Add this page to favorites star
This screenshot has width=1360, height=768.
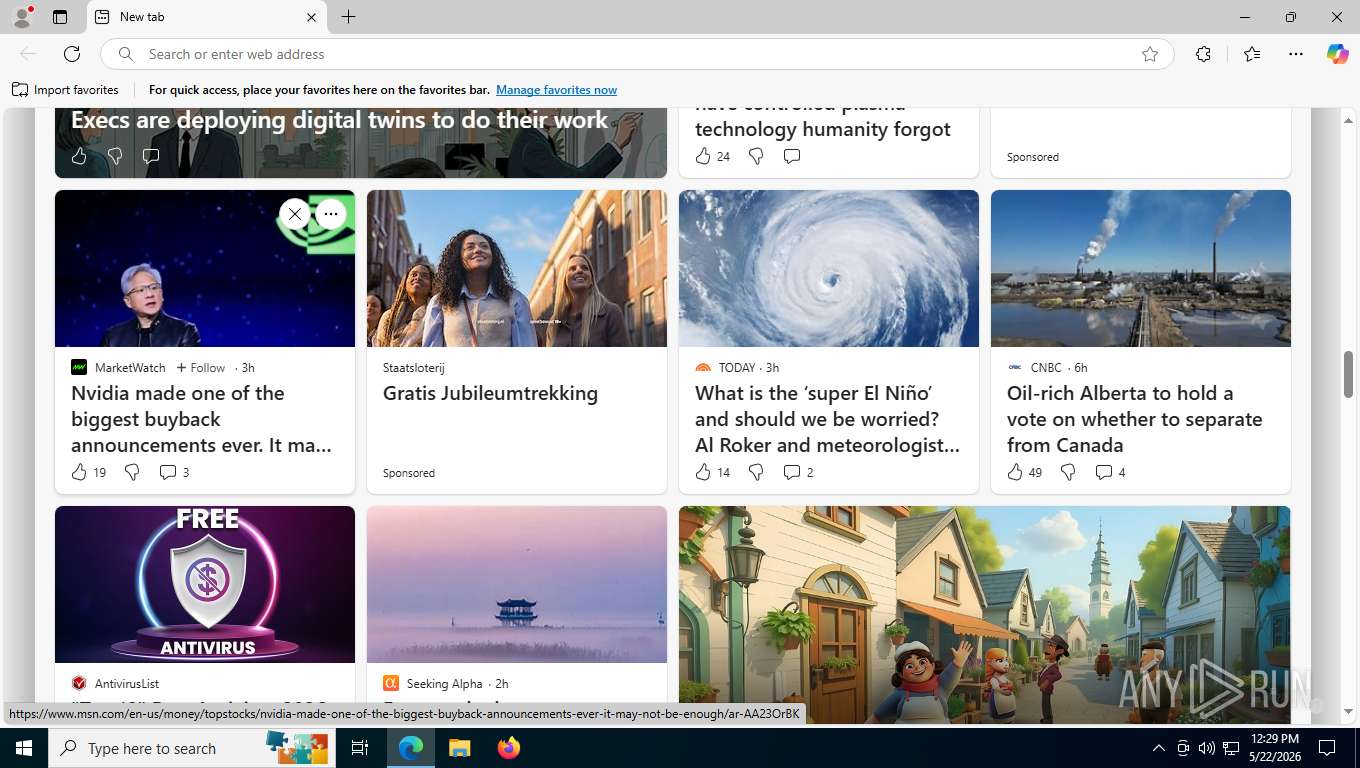[1150, 54]
